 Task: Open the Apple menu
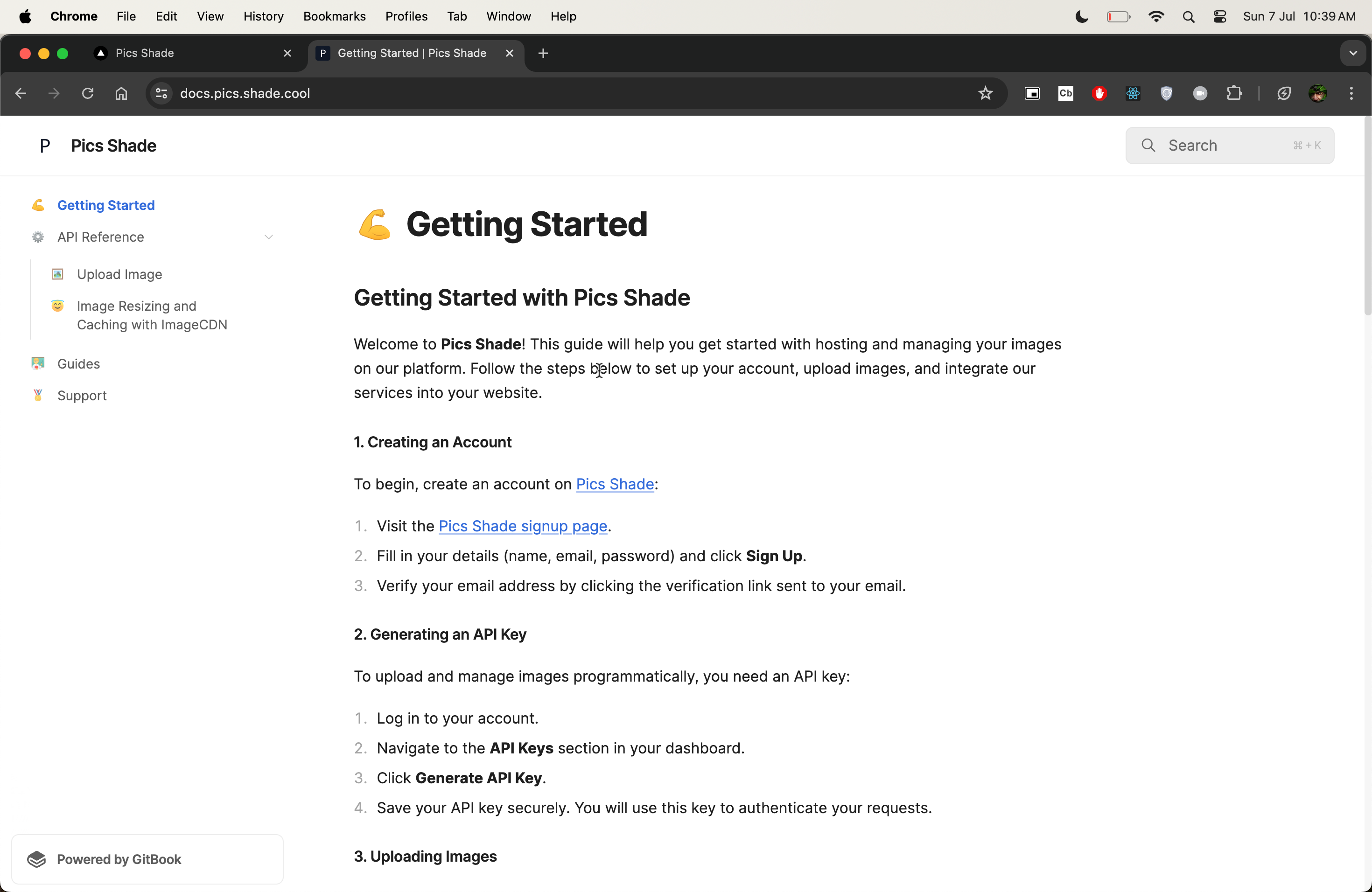(25, 17)
